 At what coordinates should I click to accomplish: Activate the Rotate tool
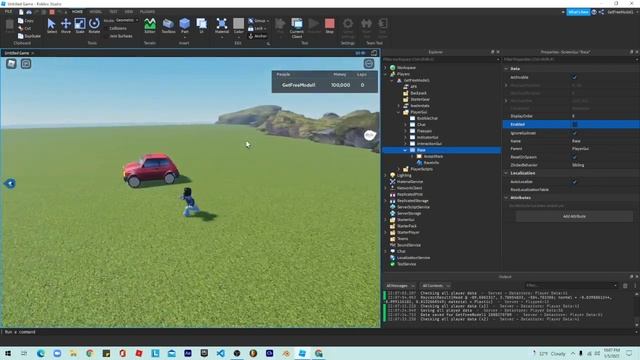click(x=94, y=26)
